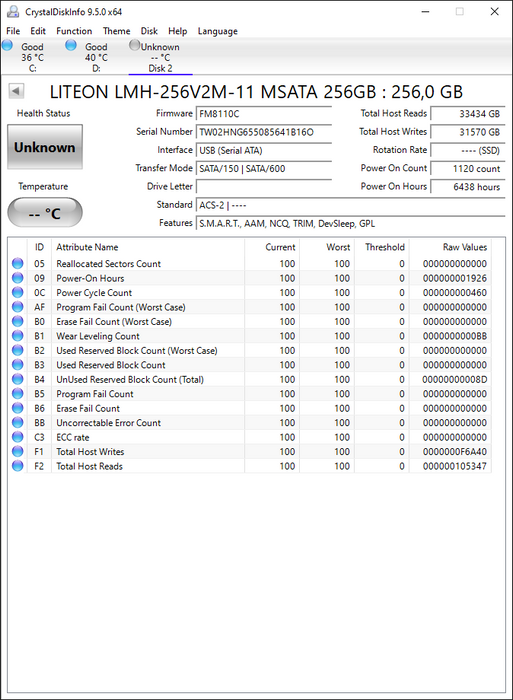Click status orb for ECC rate row
The image size is (513, 700).
pos(17,437)
